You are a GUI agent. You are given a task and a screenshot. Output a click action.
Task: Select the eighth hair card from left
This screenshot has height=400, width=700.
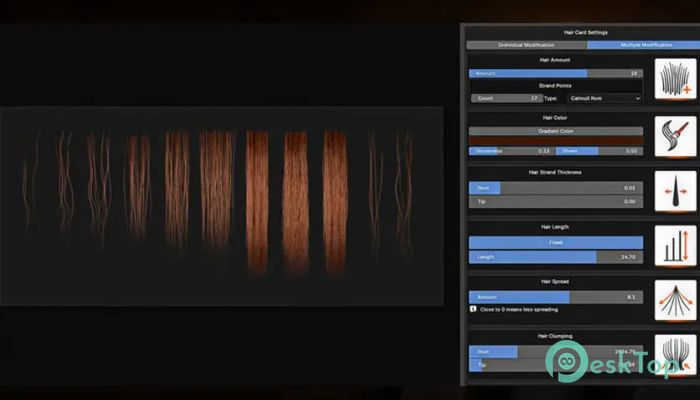click(296, 201)
